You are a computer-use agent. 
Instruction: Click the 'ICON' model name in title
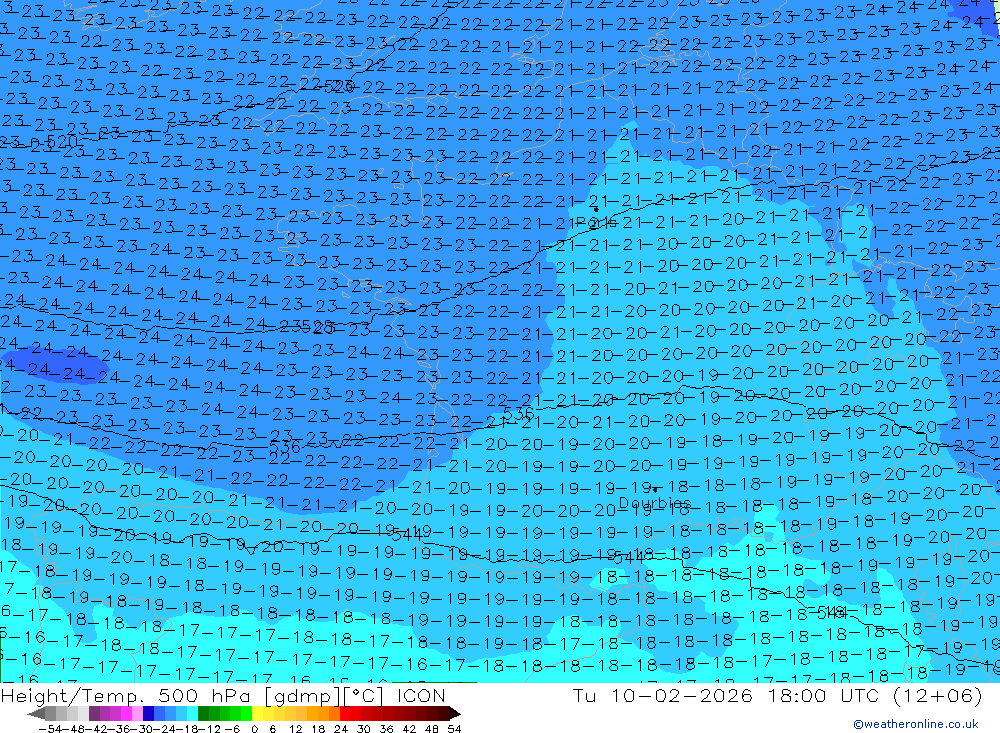click(421, 695)
